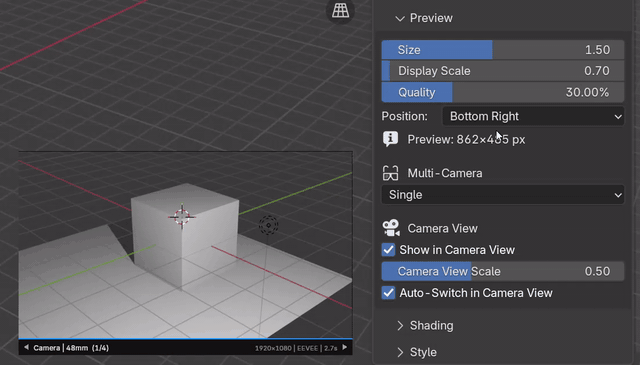Adjust the Quality slider at 30%
The height and width of the screenshot is (365, 640).
coord(503,92)
